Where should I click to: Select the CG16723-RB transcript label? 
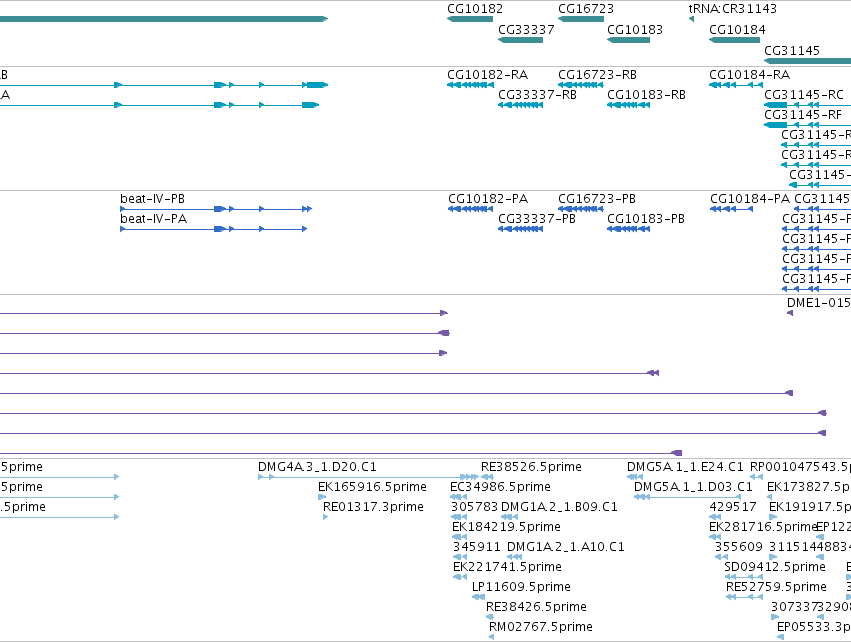click(x=597, y=75)
